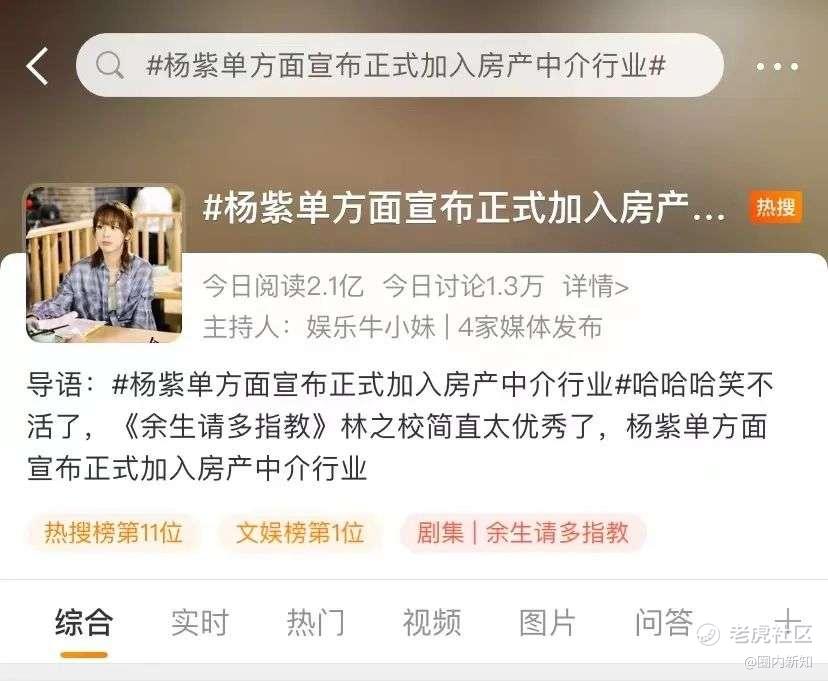828x681 pixels.
Task: Open host profile 娱乐牛小妹
Action: (x=371, y=327)
